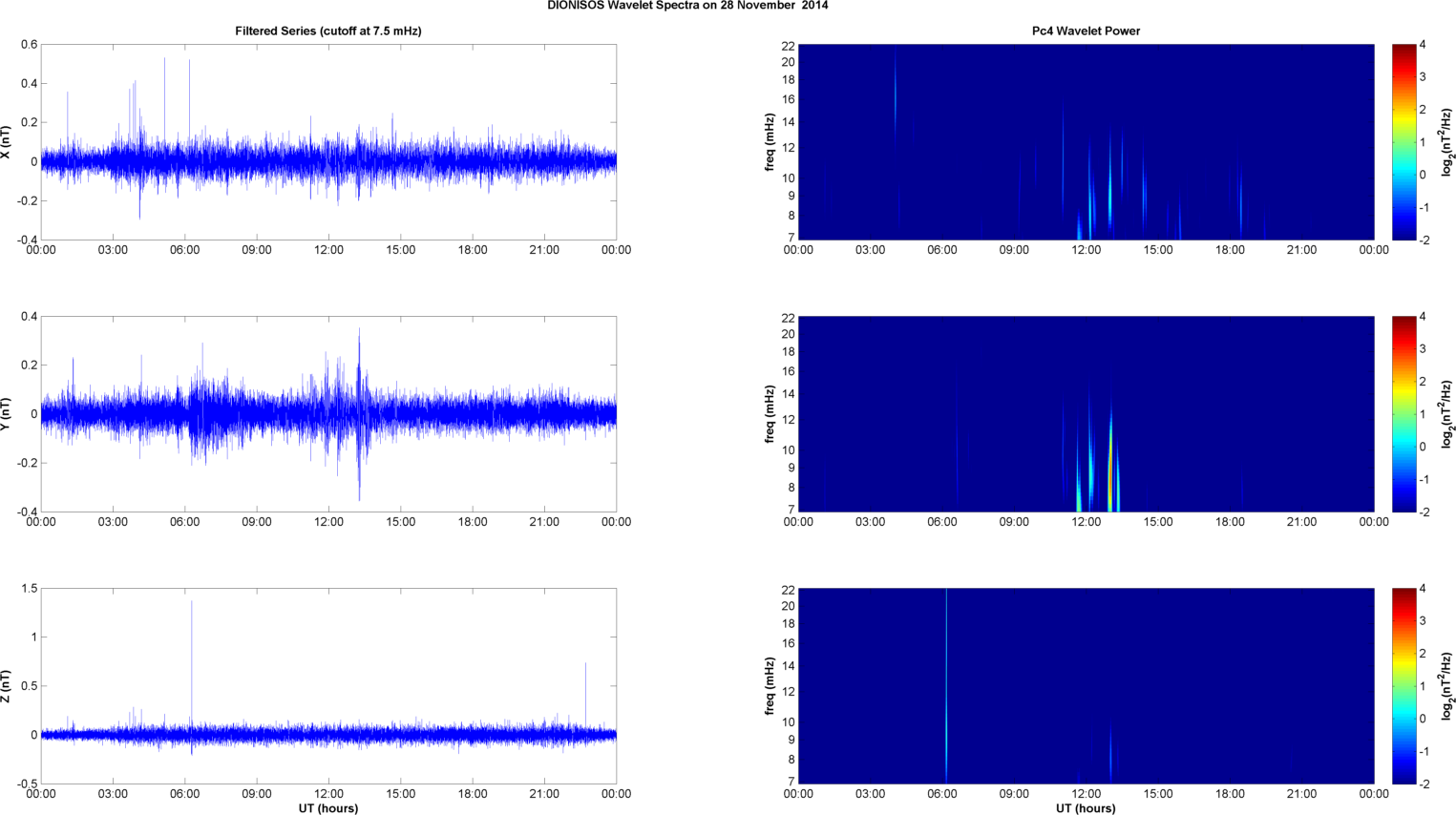The width and height of the screenshot is (1456, 815).
Task: Click 'freq (mHz)' label of the bottom spectrogram
Action: point(770,686)
